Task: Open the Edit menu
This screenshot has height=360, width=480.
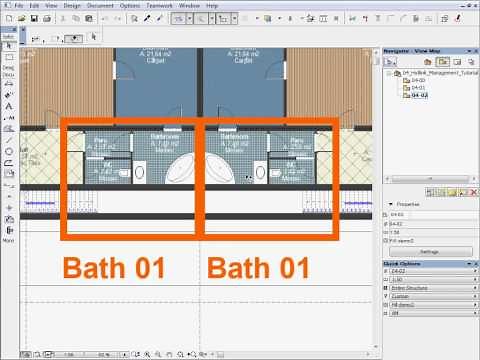Action: (x=34, y=6)
